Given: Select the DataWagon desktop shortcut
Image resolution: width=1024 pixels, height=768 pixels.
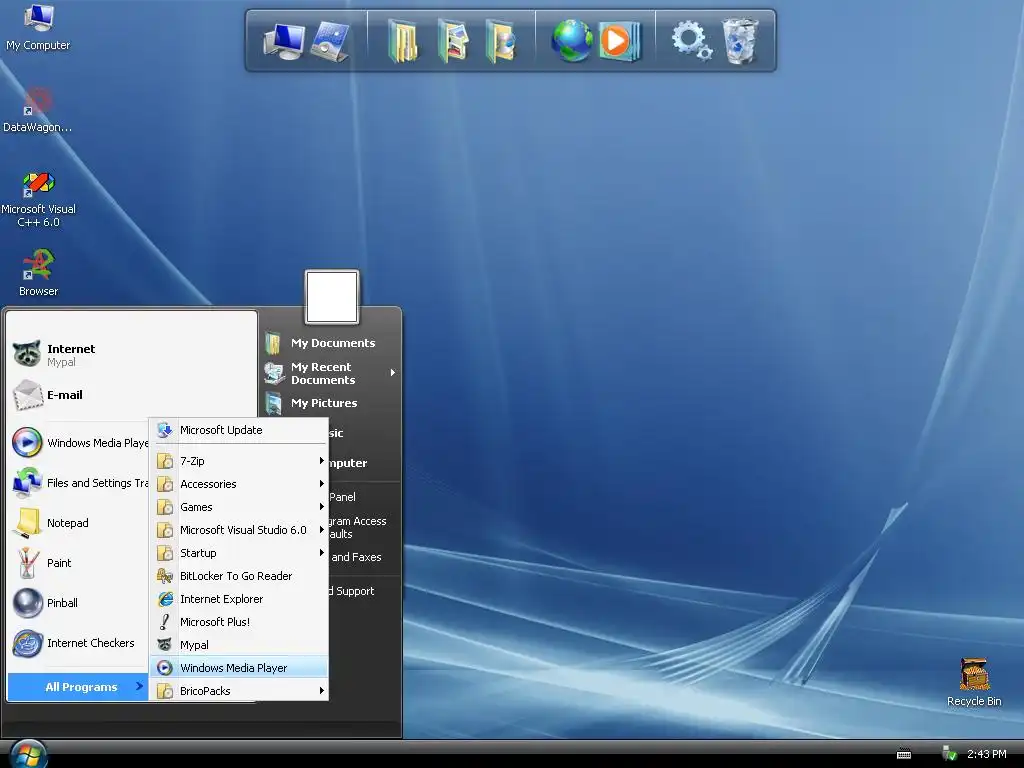Looking at the screenshot, I should (38, 110).
